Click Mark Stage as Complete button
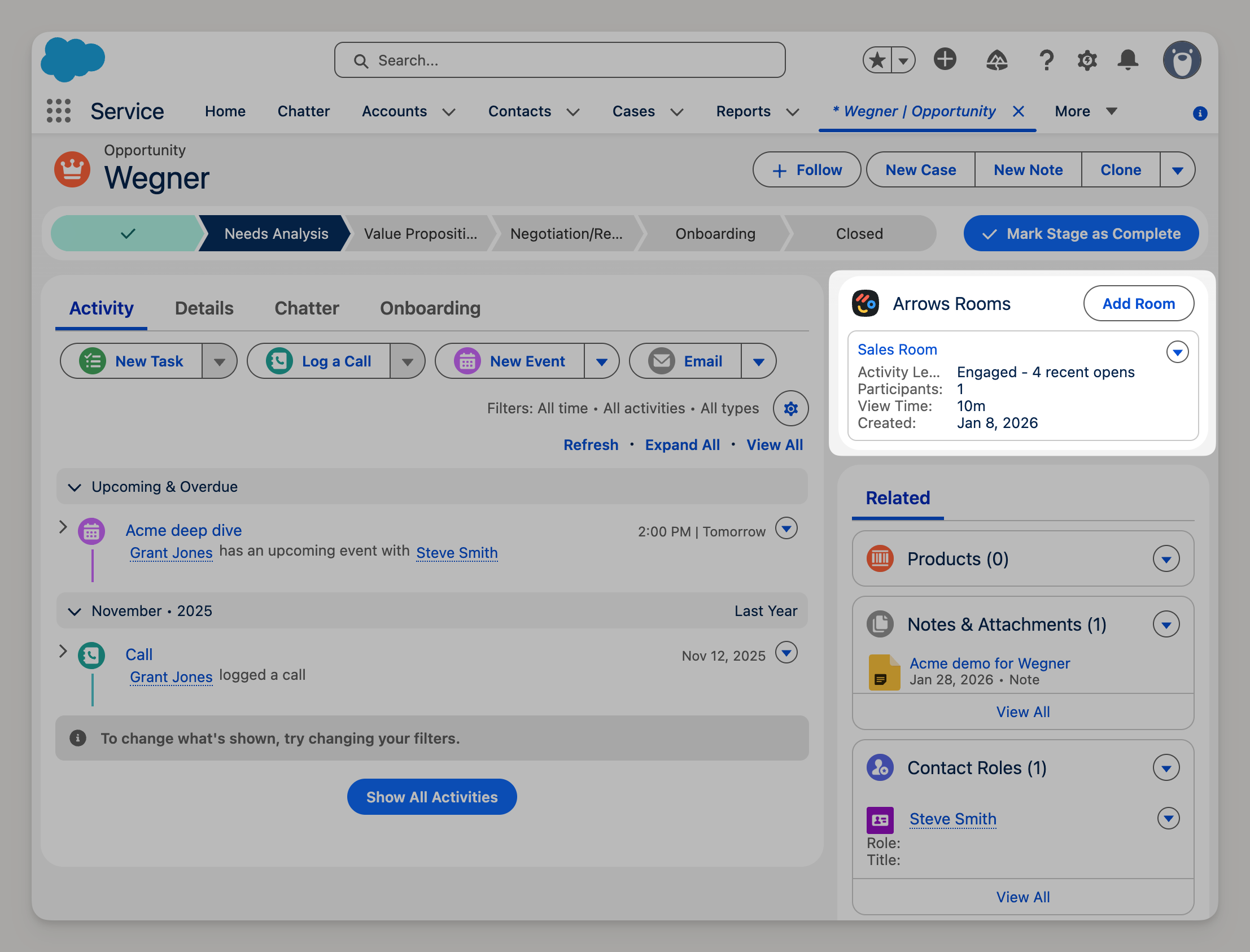 pyautogui.click(x=1081, y=233)
